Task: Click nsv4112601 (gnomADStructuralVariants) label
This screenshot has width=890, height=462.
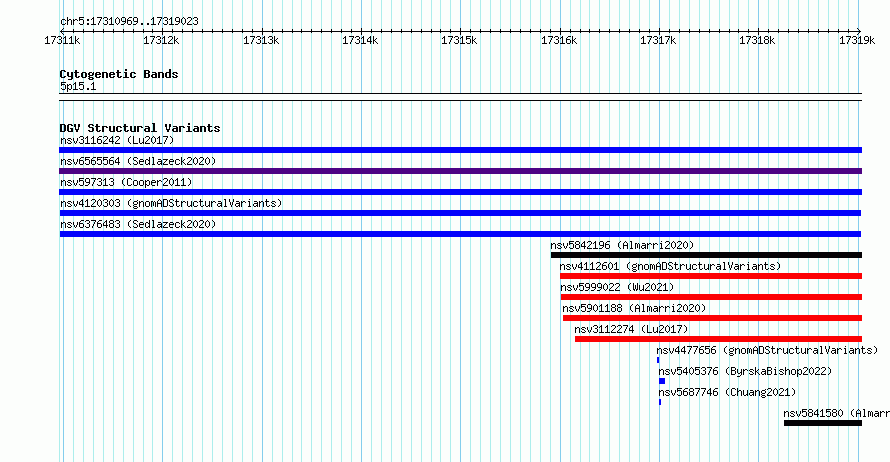Action: pyautogui.click(x=670, y=266)
